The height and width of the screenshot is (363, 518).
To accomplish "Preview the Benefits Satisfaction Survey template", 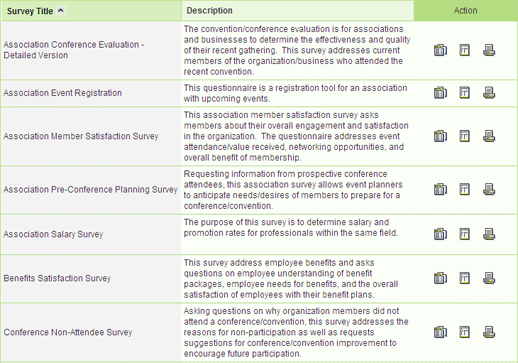I will 464,278.
